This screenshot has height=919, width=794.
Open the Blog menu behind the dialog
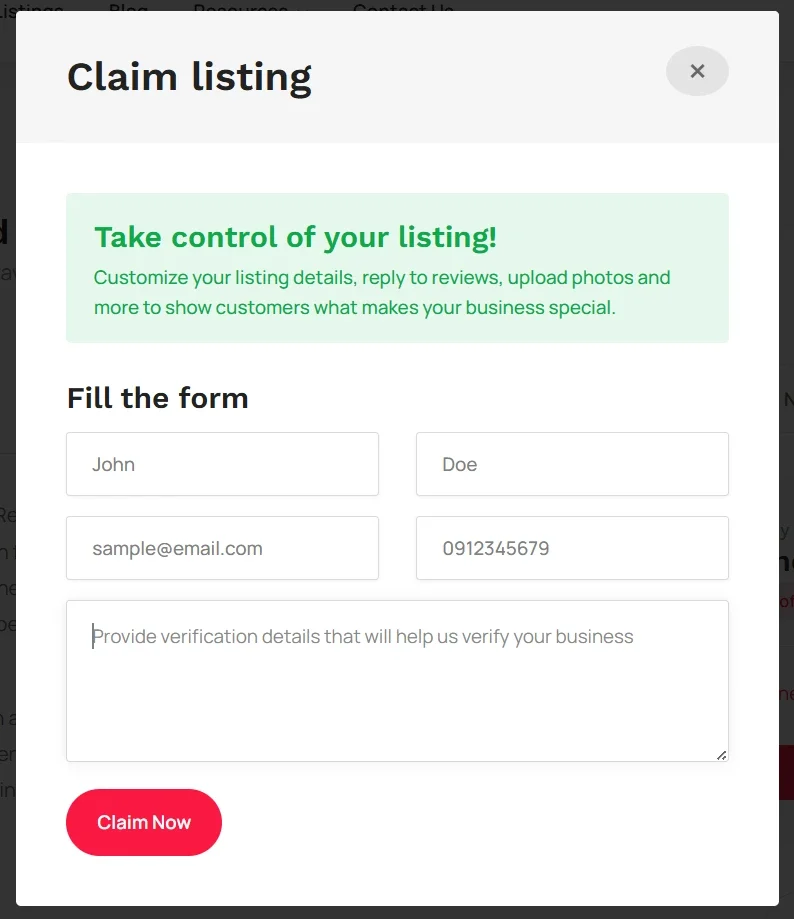tap(128, 6)
